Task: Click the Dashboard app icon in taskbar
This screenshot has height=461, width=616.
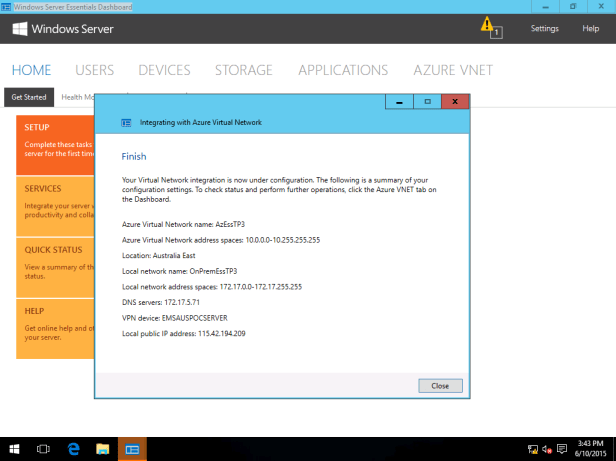Action: pos(132,449)
